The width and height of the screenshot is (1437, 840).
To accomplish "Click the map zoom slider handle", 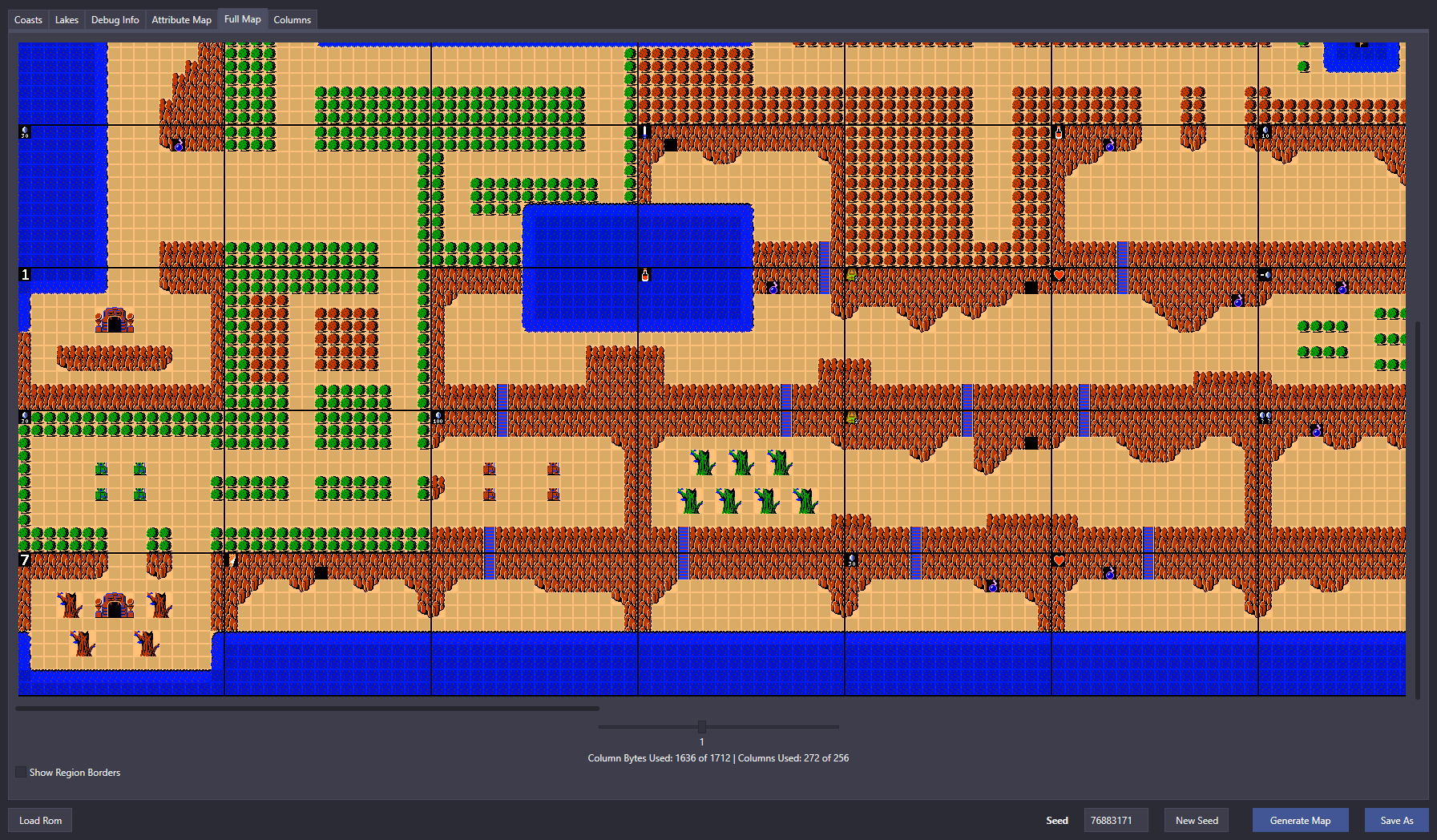I will pyautogui.click(x=702, y=727).
